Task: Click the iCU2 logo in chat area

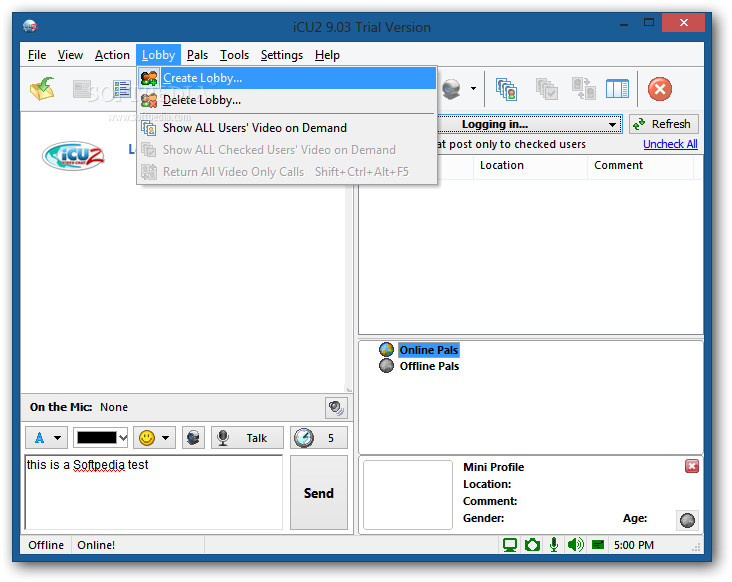Action: (73, 156)
